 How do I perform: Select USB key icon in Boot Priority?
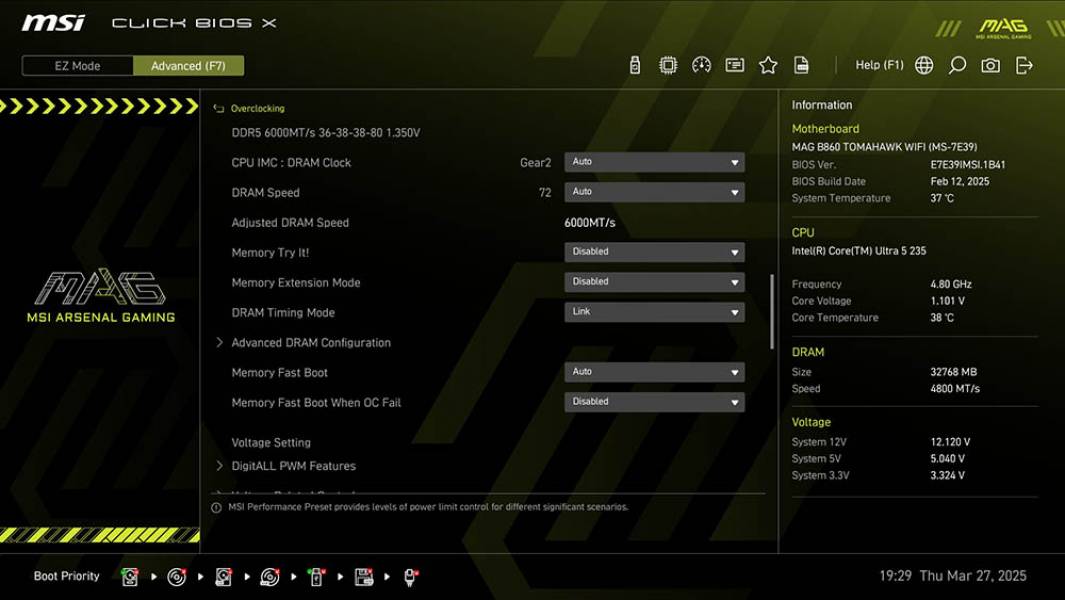[317, 577]
